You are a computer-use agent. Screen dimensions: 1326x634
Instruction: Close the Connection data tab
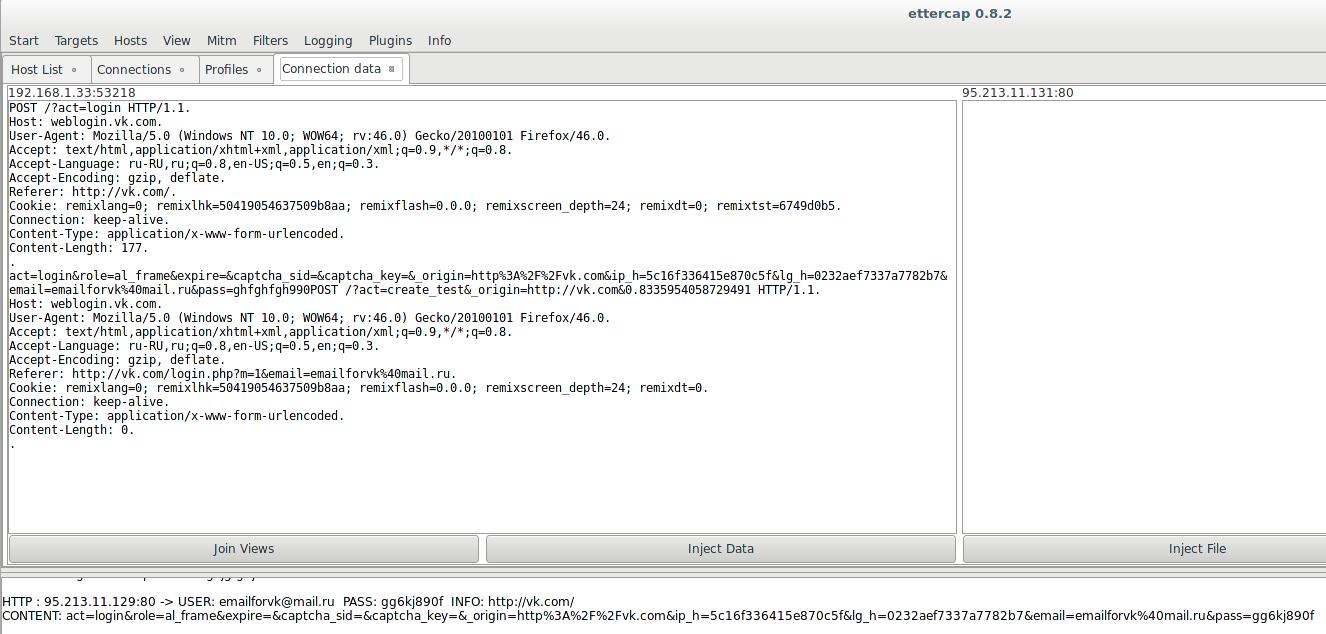(x=392, y=69)
